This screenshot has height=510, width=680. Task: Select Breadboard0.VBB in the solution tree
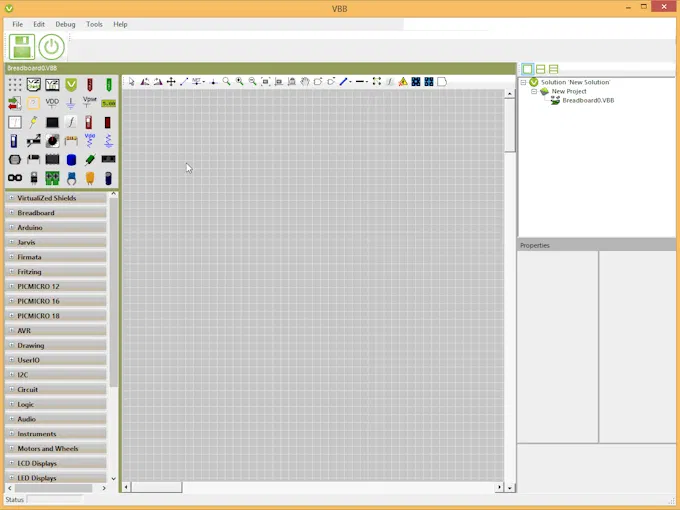pyautogui.click(x=588, y=100)
